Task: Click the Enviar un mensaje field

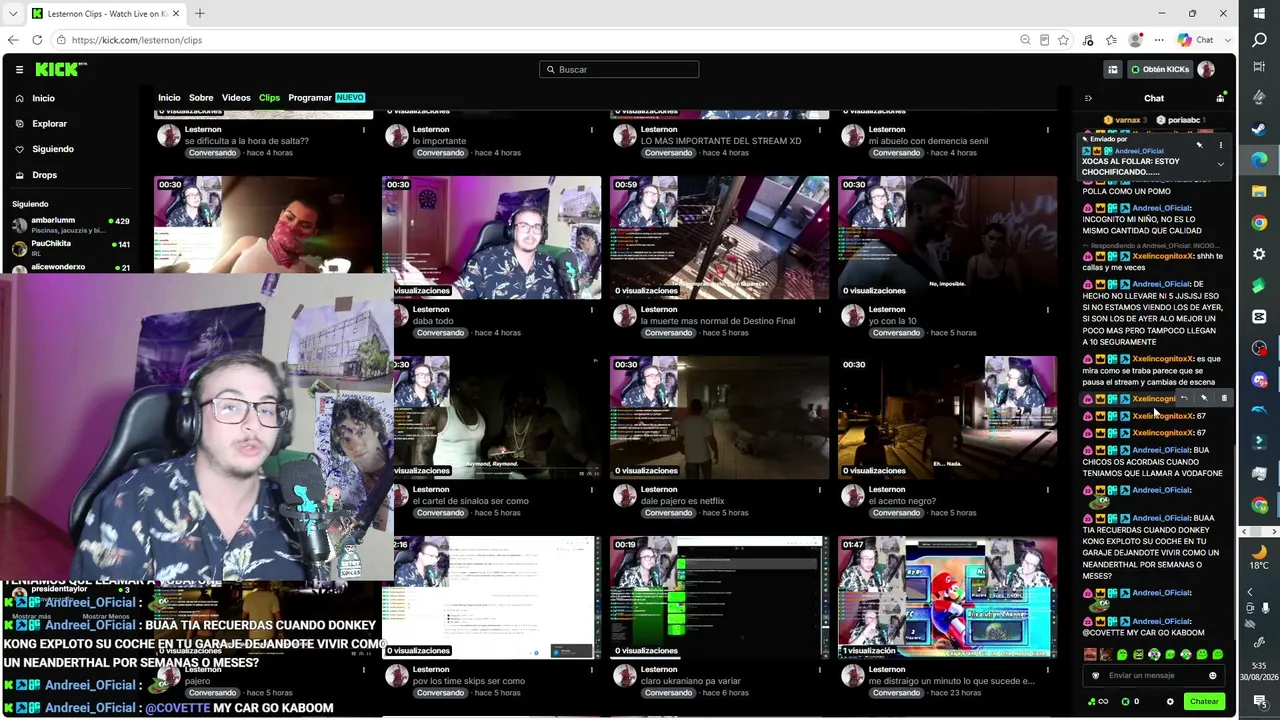Action: pos(1154,675)
